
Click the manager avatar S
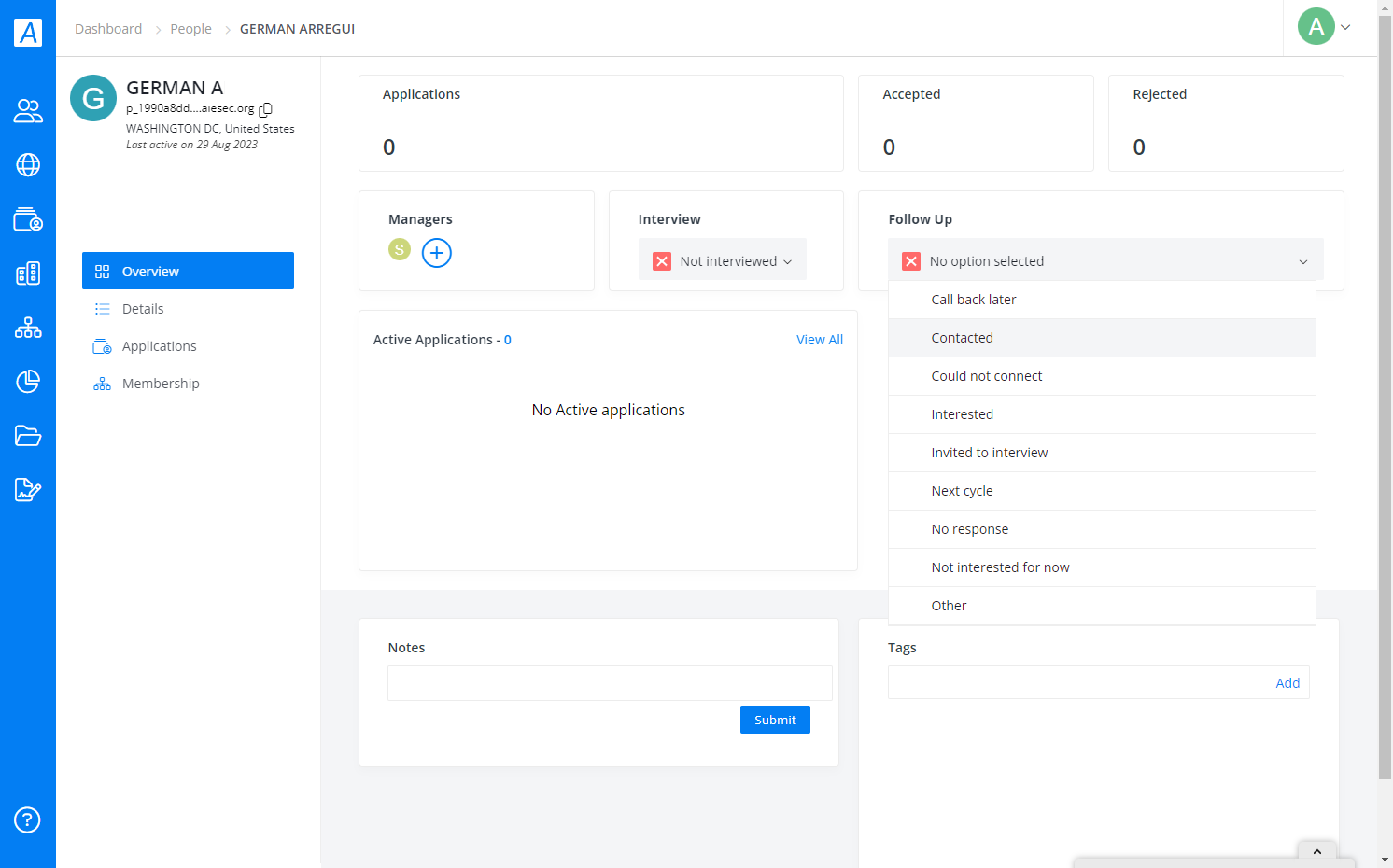(x=400, y=249)
